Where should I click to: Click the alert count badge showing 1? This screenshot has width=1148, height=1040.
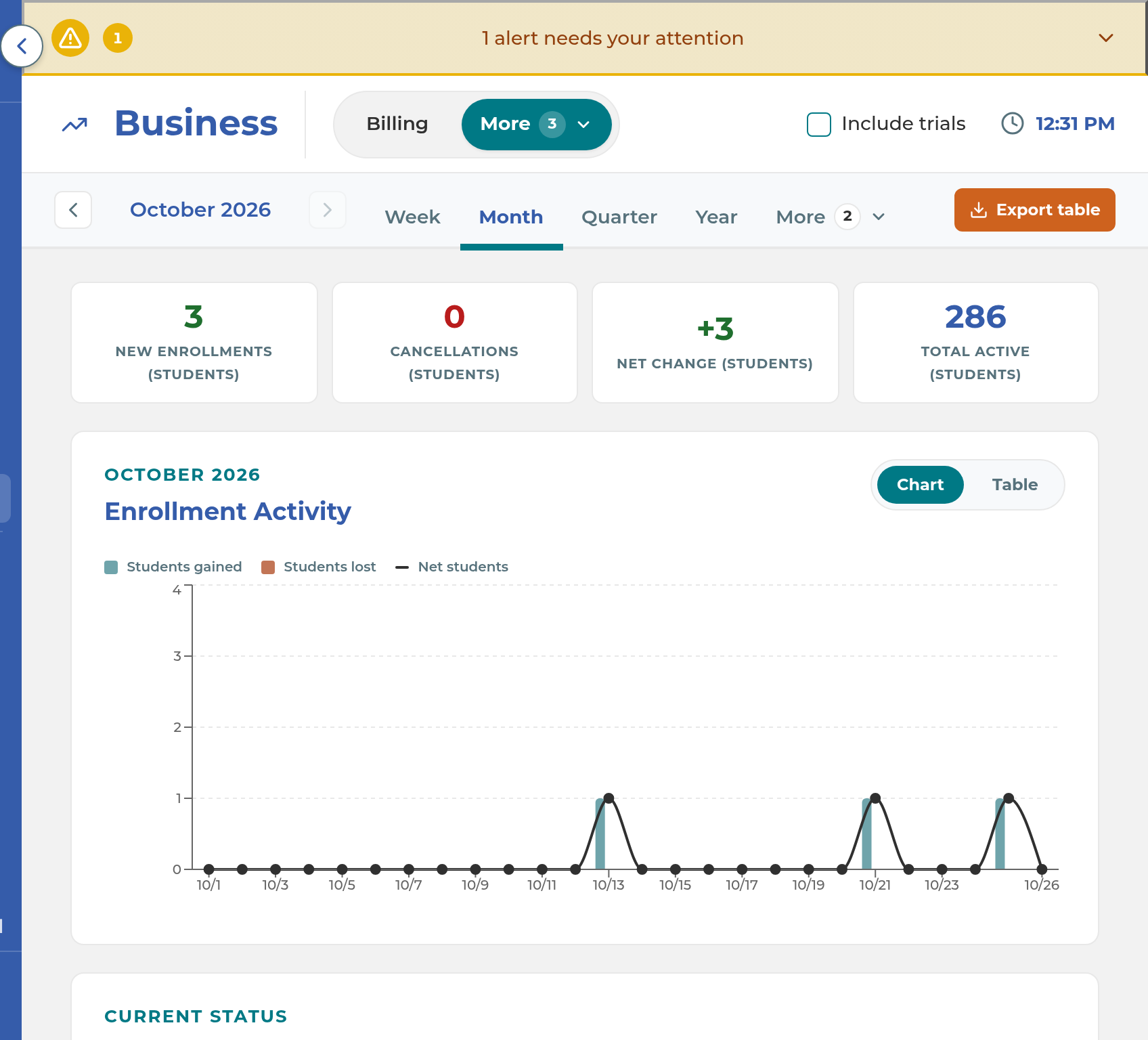(x=118, y=38)
